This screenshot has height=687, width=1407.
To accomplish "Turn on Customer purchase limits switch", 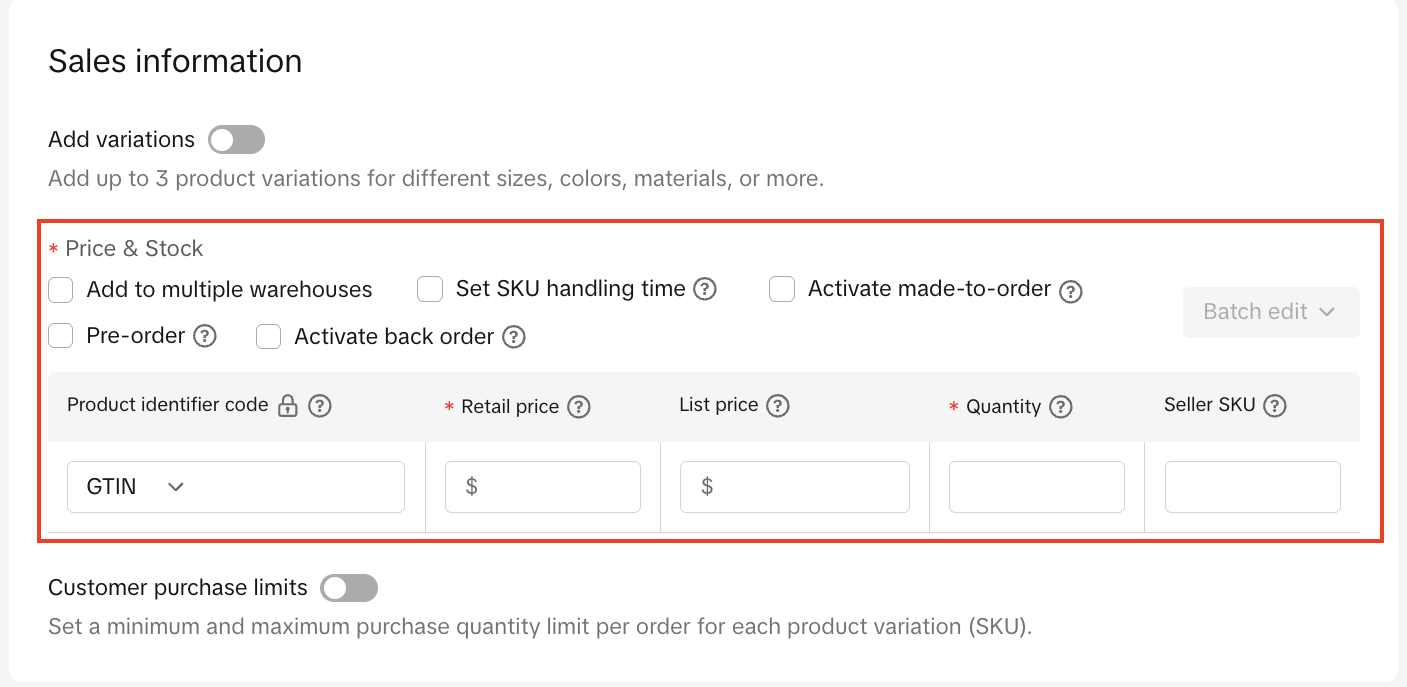I will [349, 588].
